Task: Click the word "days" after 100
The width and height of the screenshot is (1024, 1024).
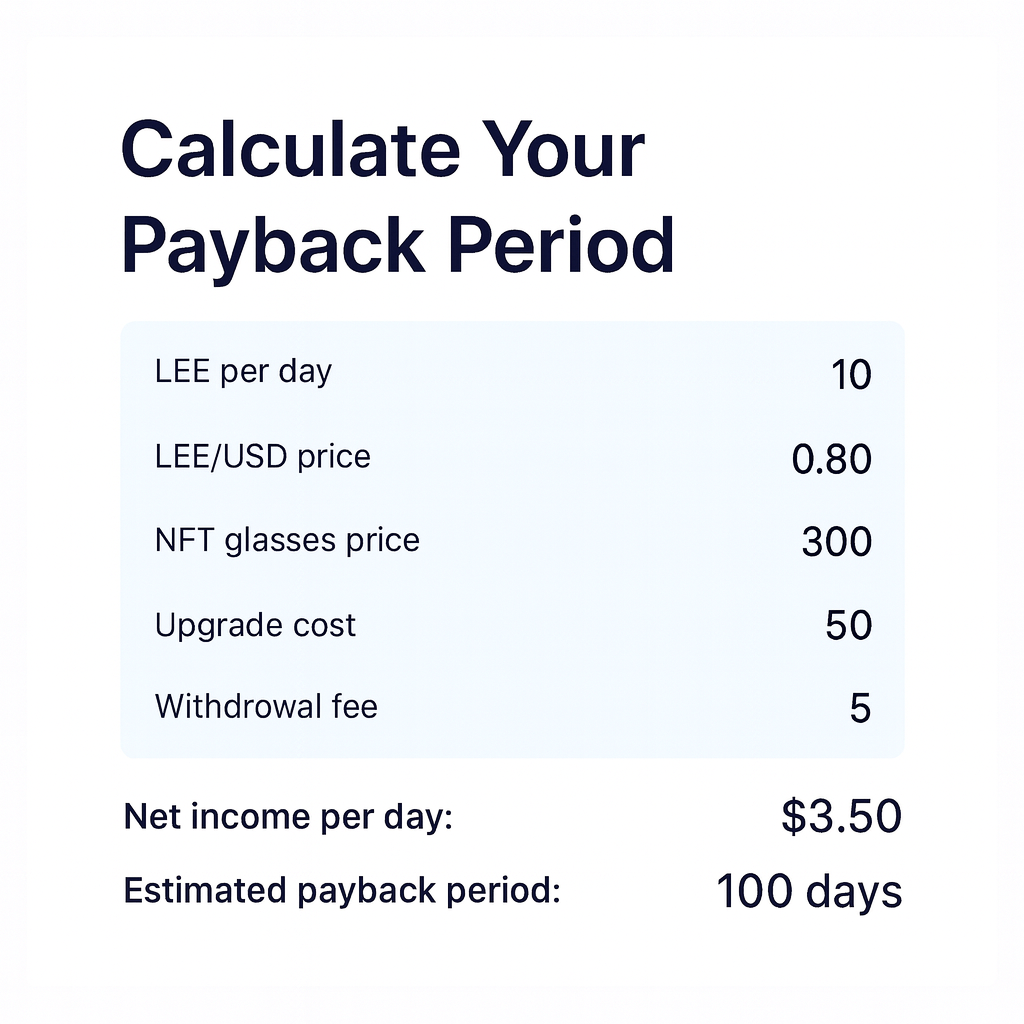Action: pyautogui.click(x=855, y=892)
